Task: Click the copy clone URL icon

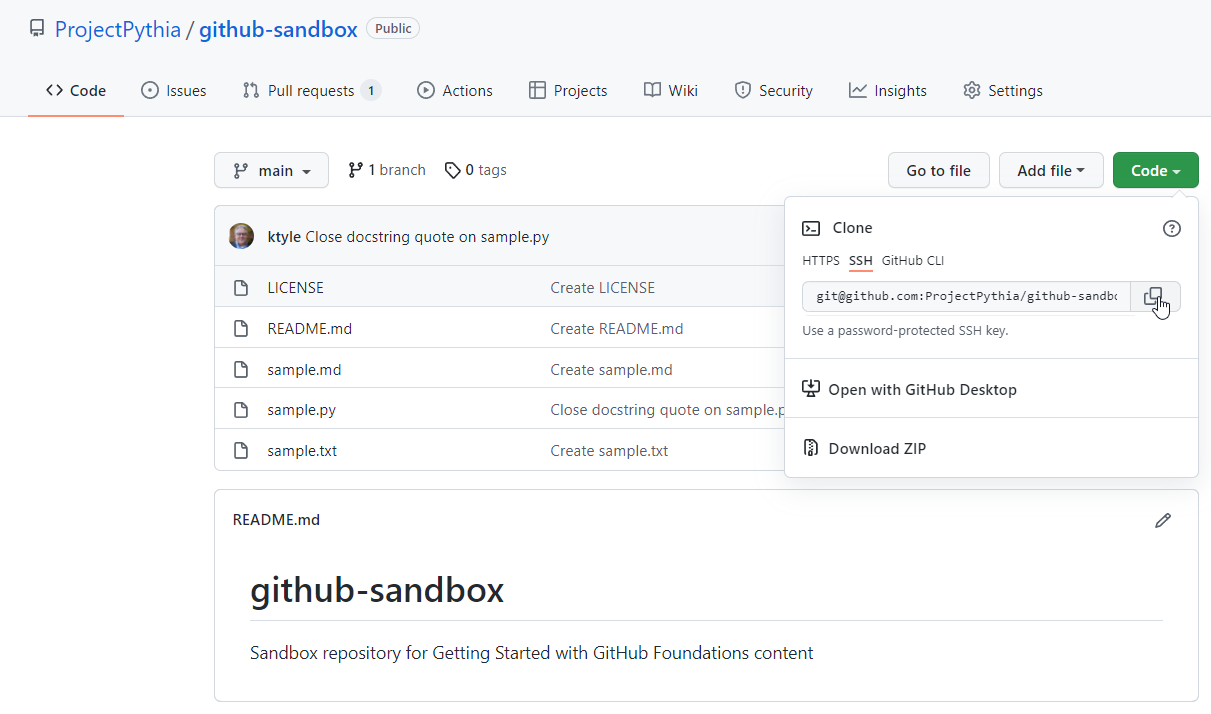Action: pyautogui.click(x=1154, y=296)
